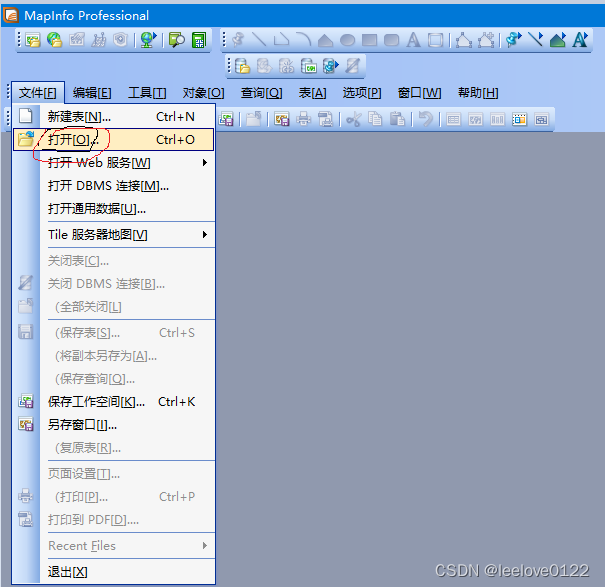Click the New Grapher bar-chart toolbar icon
This screenshot has height=587, width=605.
pyautogui.click(x=497, y=120)
